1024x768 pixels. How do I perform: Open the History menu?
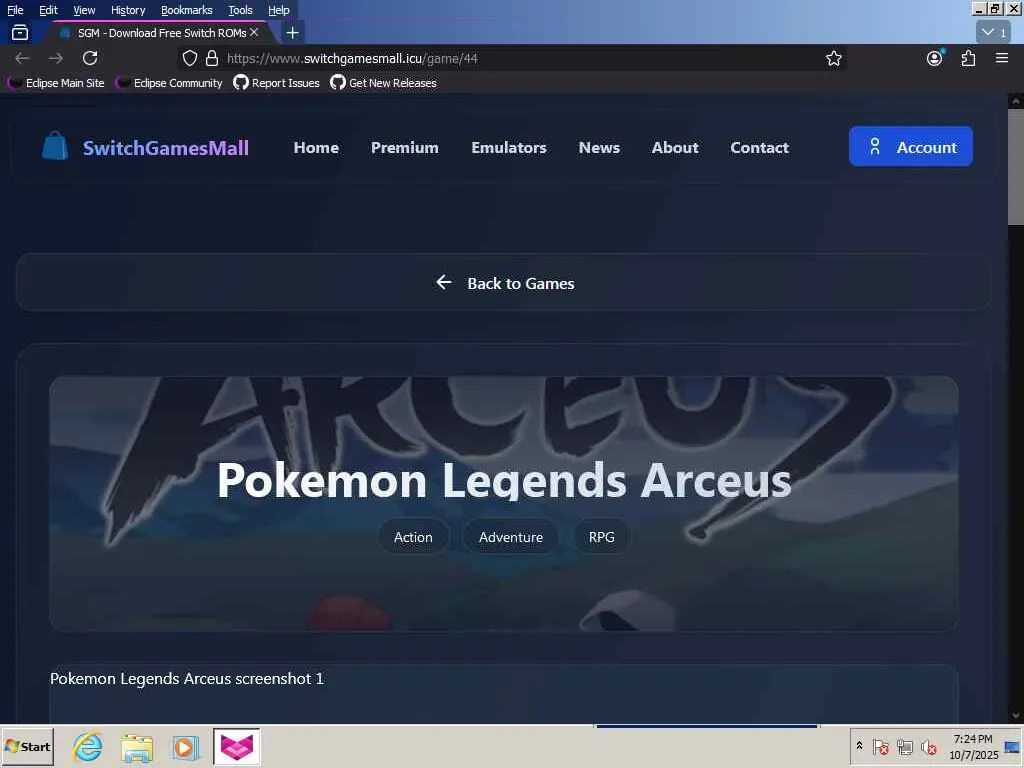pos(128,10)
